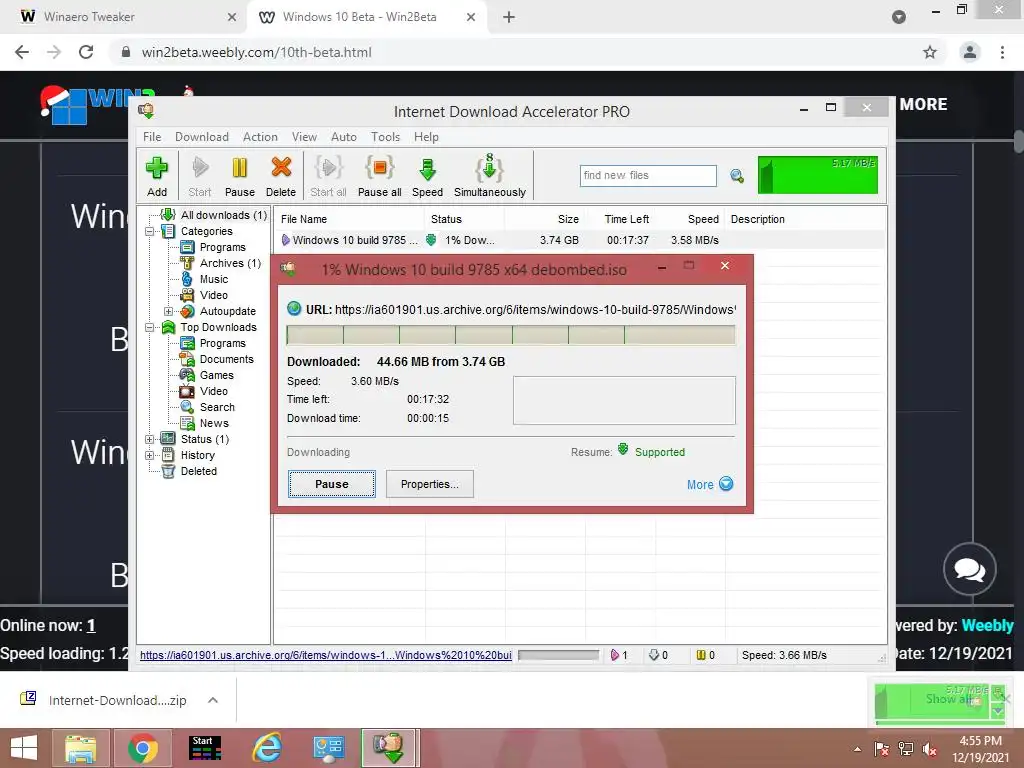This screenshot has width=1024, height=768.
Task: Open a new Chrome tab
Action: point(509,17)
